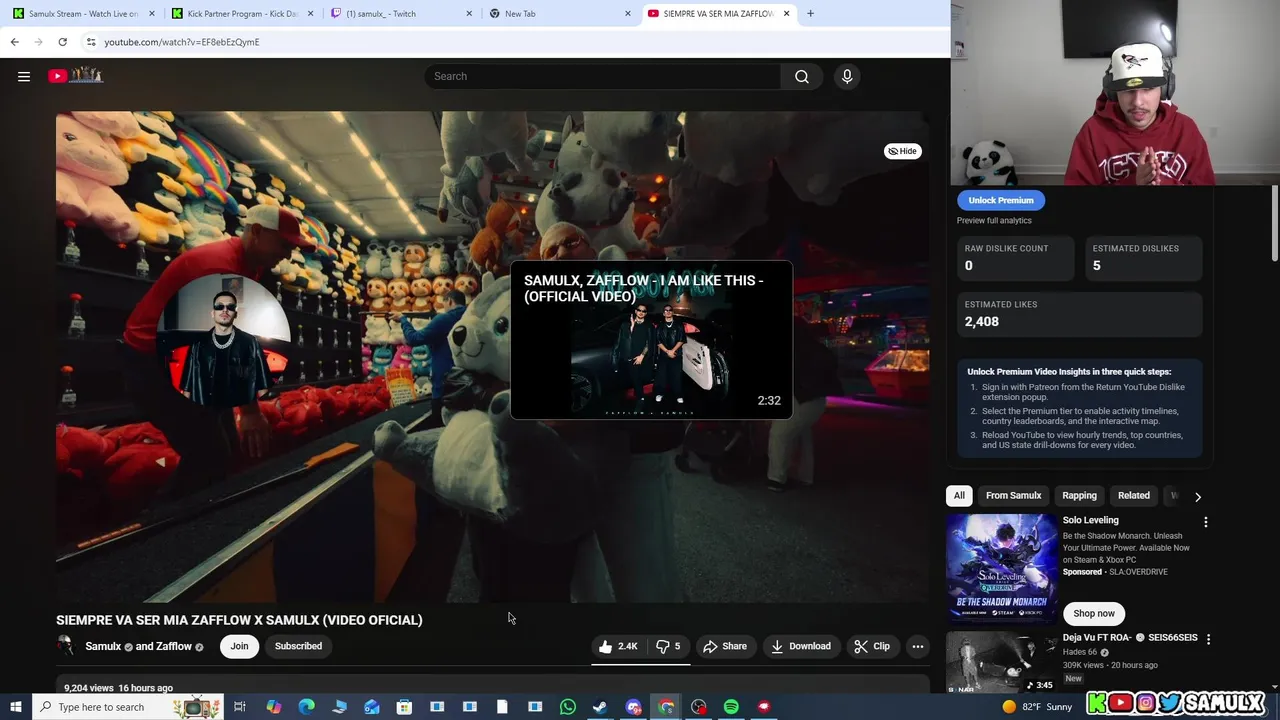Select the Rapping filter chip

pos(1079,496)
